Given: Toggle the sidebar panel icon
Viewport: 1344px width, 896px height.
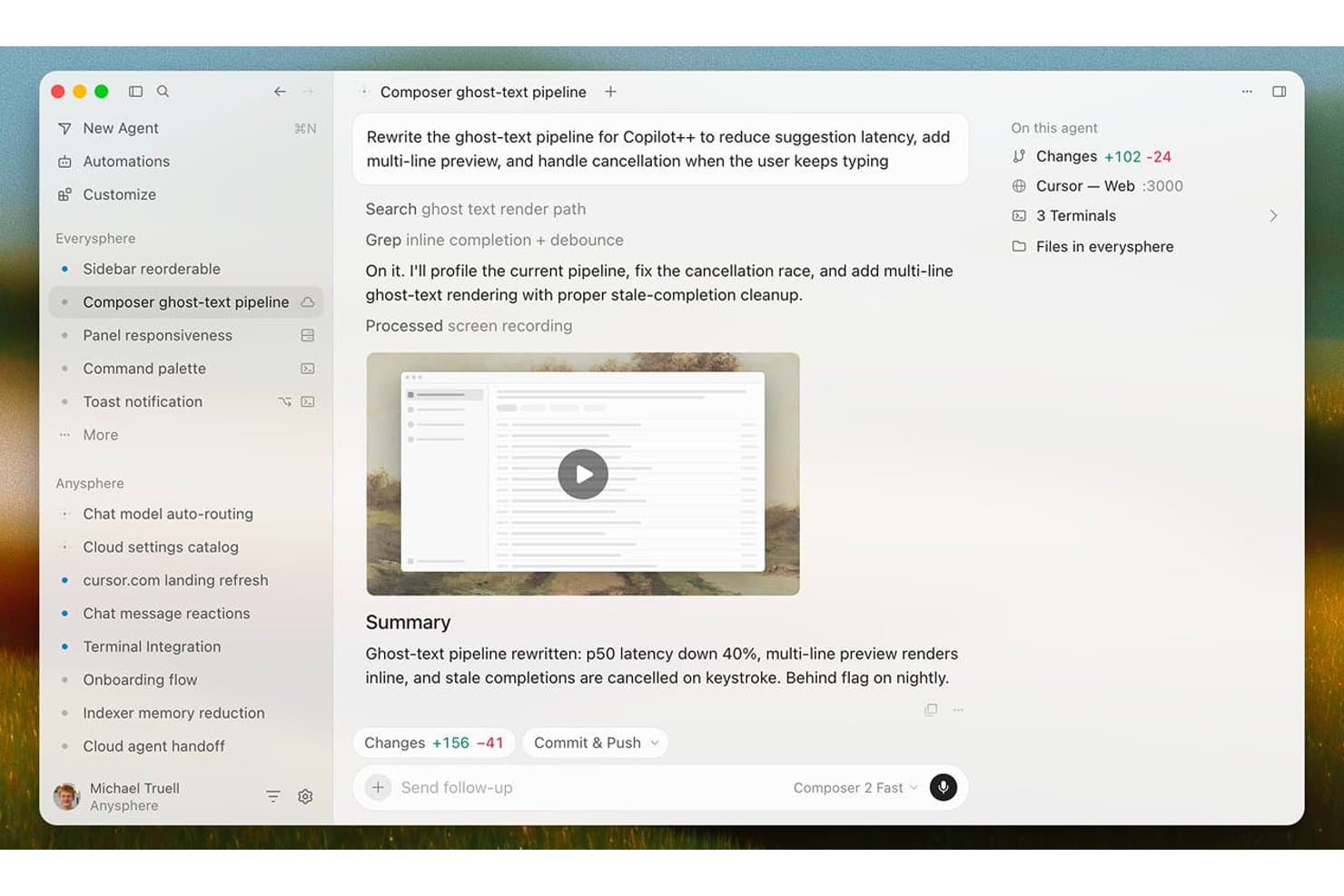Looking at the screenshot, I should coord(135,92).
